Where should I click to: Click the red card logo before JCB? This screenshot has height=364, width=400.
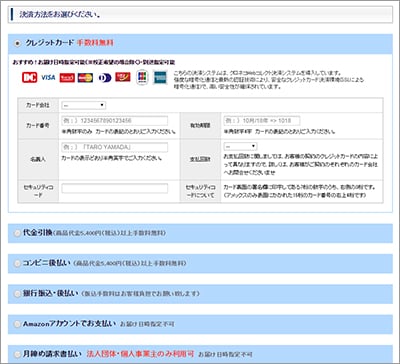click(x=123, y=77)
